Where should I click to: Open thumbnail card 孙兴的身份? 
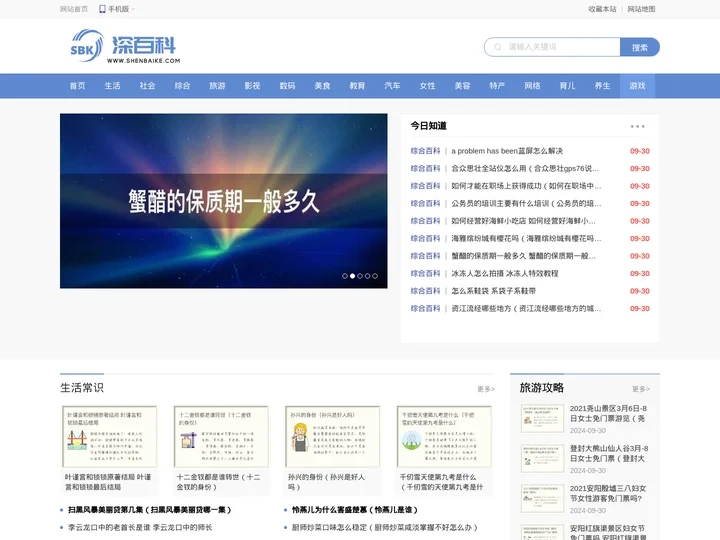(x=332, y=450)
